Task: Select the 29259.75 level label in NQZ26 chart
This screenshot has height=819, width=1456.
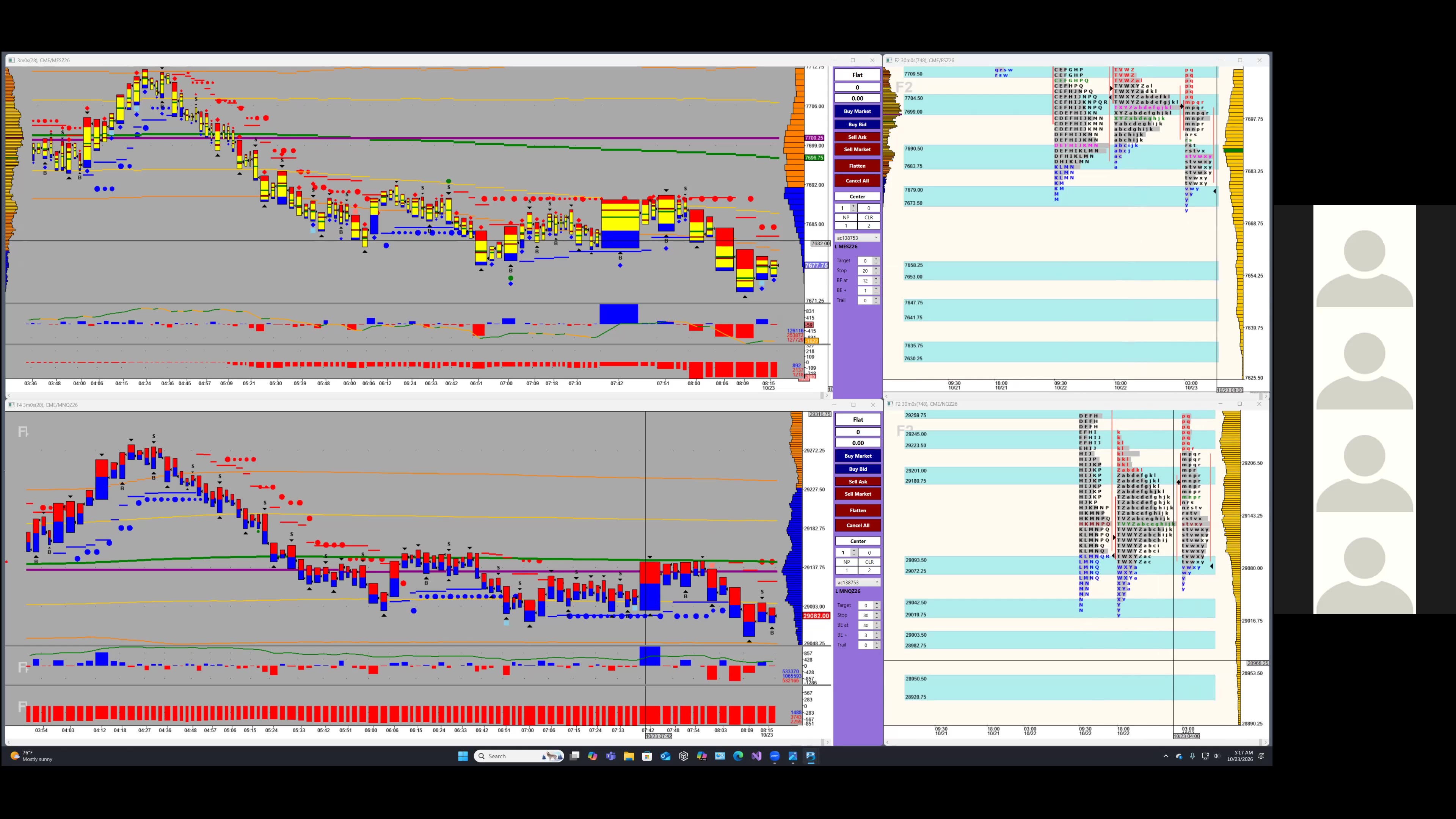Action: point(916,416)
